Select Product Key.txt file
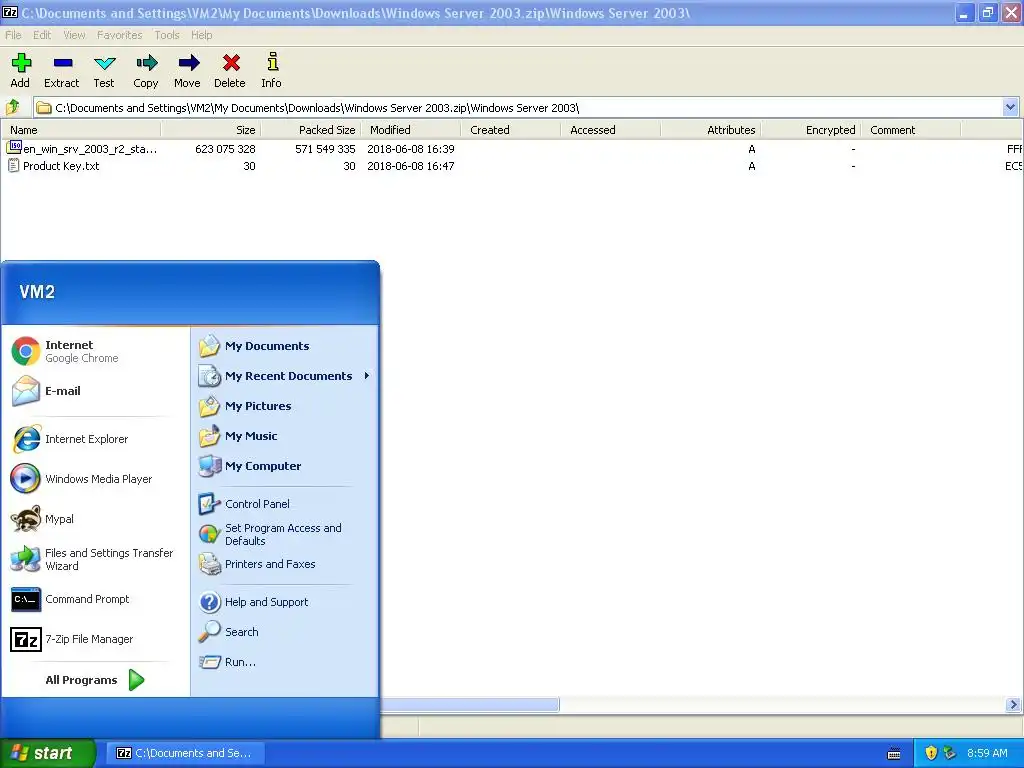 pyautogui.click(x=54, y=166)
